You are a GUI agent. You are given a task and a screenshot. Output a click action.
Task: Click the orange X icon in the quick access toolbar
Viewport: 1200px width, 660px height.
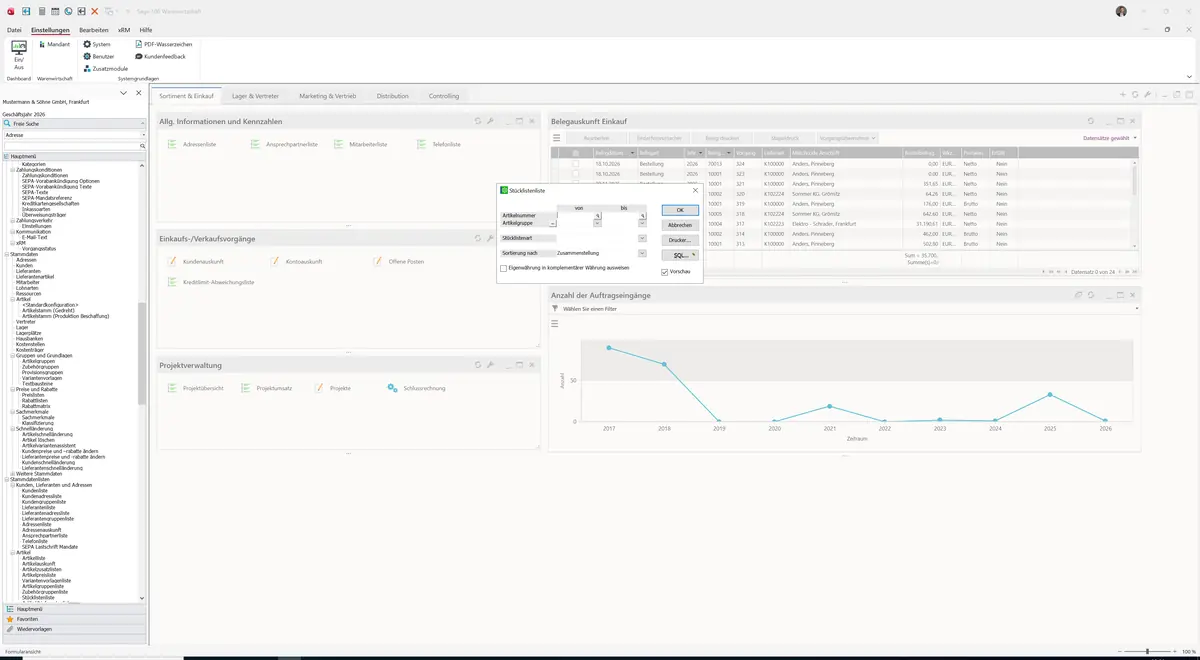(x=94, y=11)
